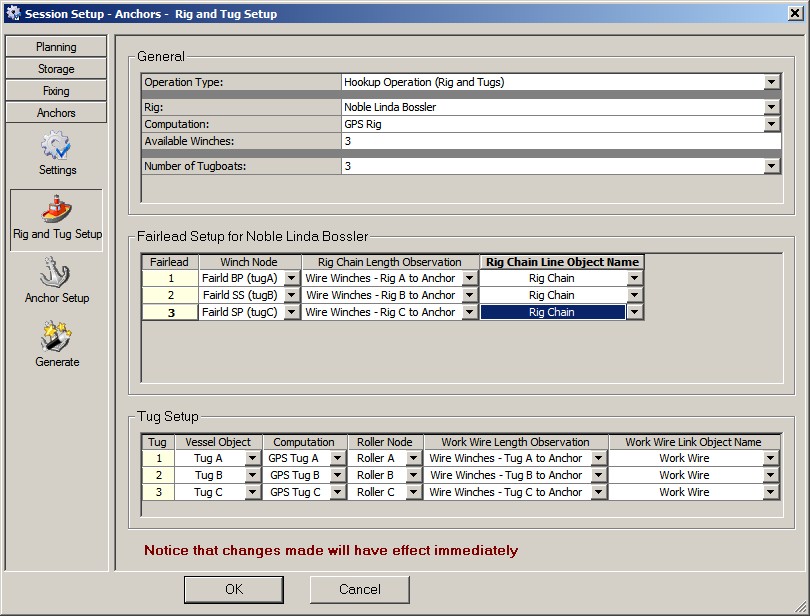Open Wire Winches - Tug C to Anchor dropdown
The height and width of the screenshot is (616, 810).
[598, 493]
